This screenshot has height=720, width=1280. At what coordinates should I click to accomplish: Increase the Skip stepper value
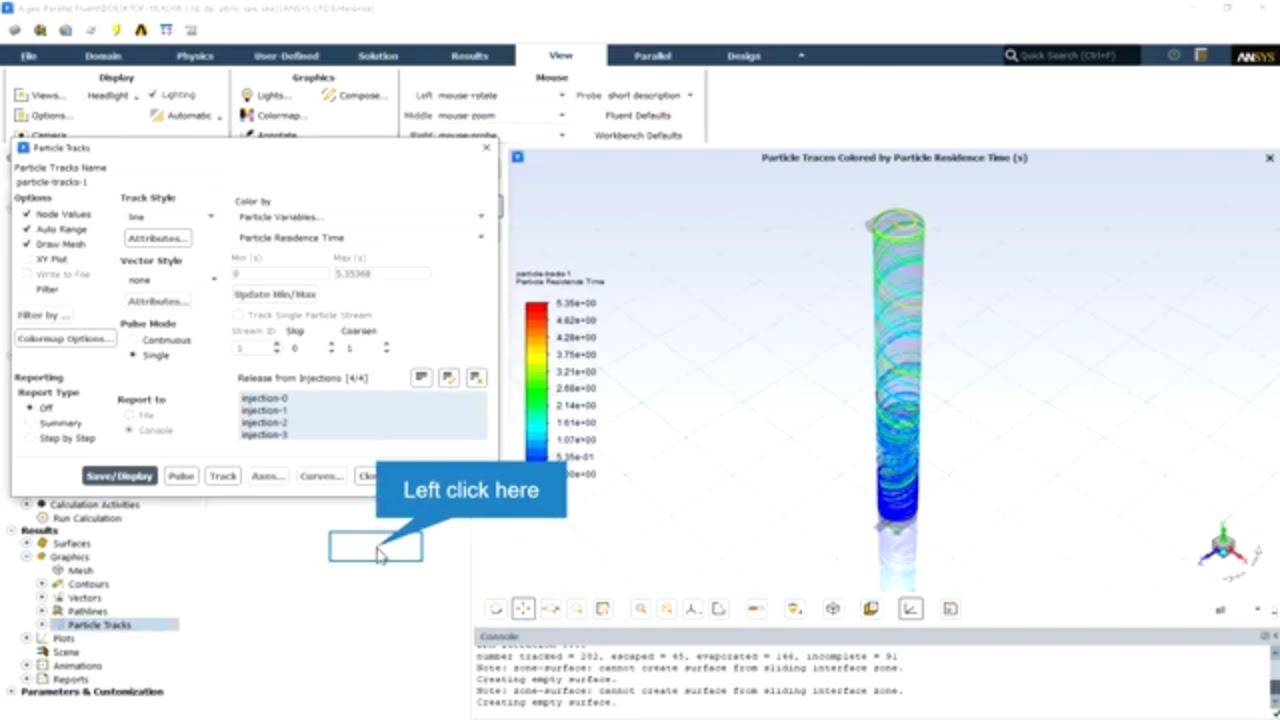point(331,344)
